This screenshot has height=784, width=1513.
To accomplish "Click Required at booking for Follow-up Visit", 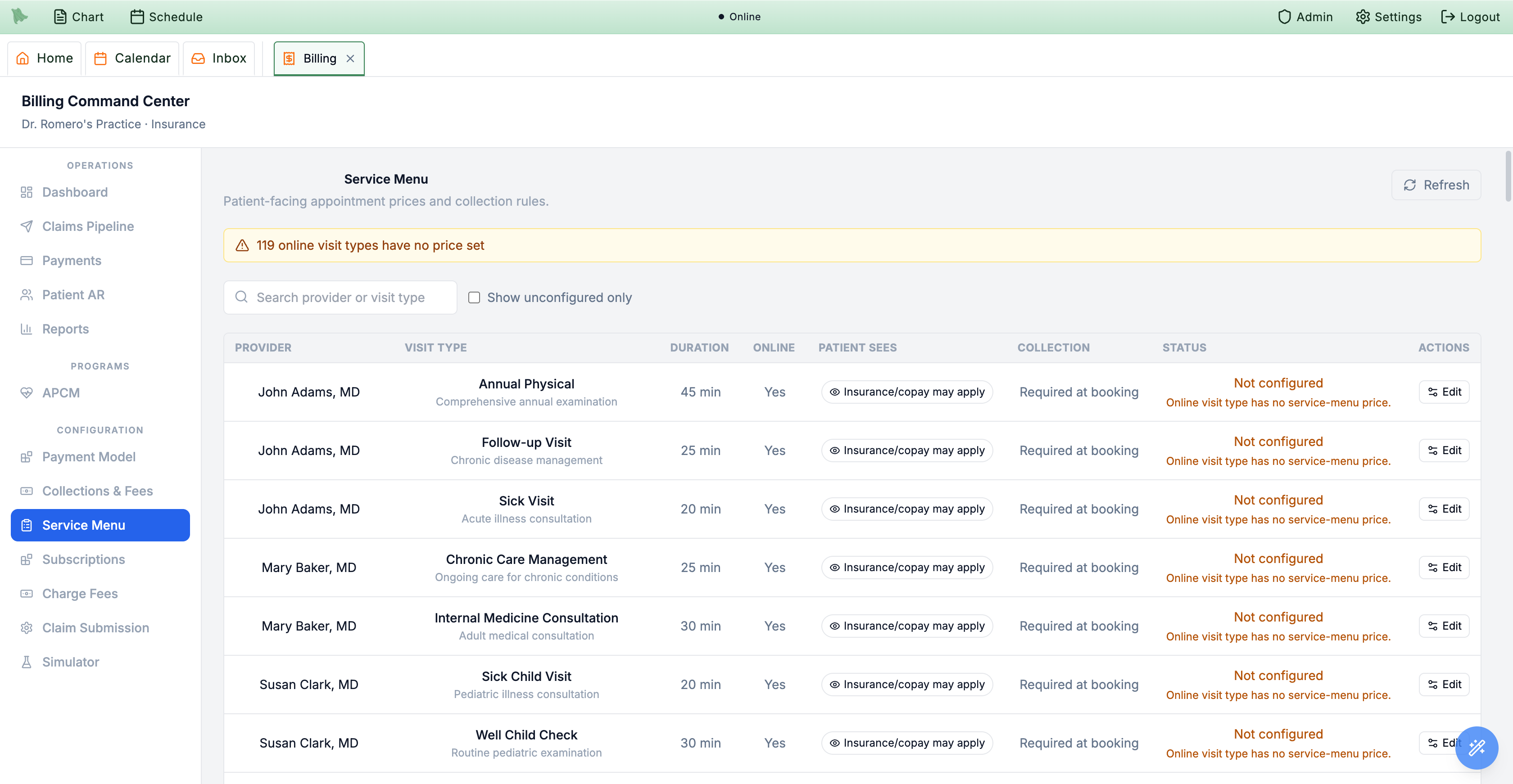I will point(1078,450).
